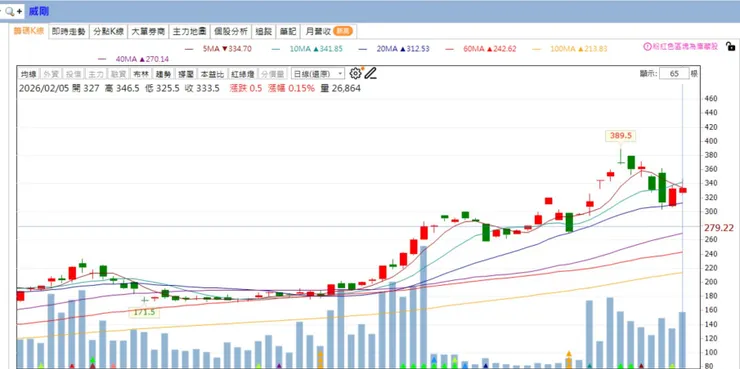Click the 5MA legend color line
The width and height of the screenshot is (740, 369).
coord(189,49)
